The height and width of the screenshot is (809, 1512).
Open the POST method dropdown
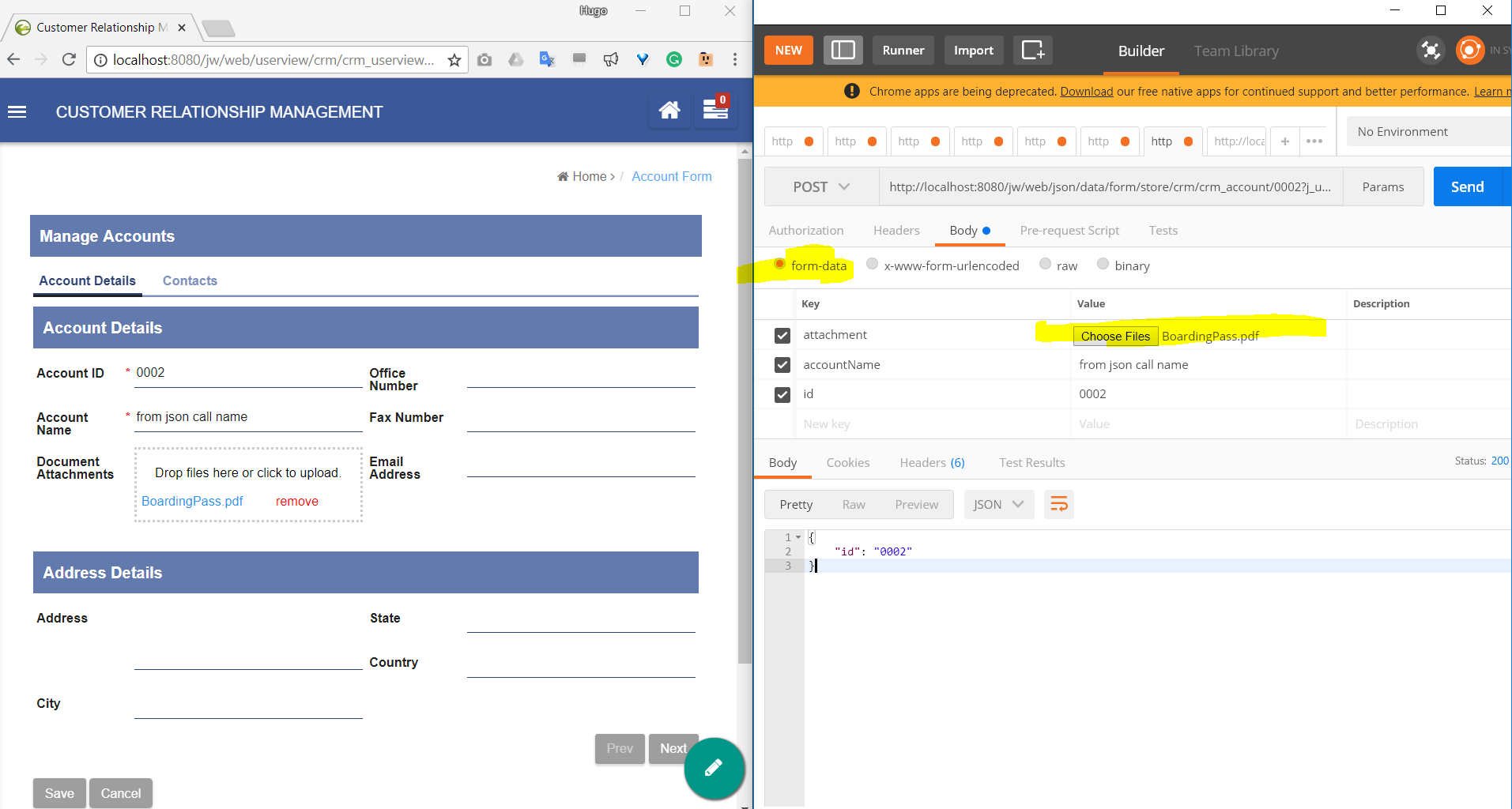[822, 187]
